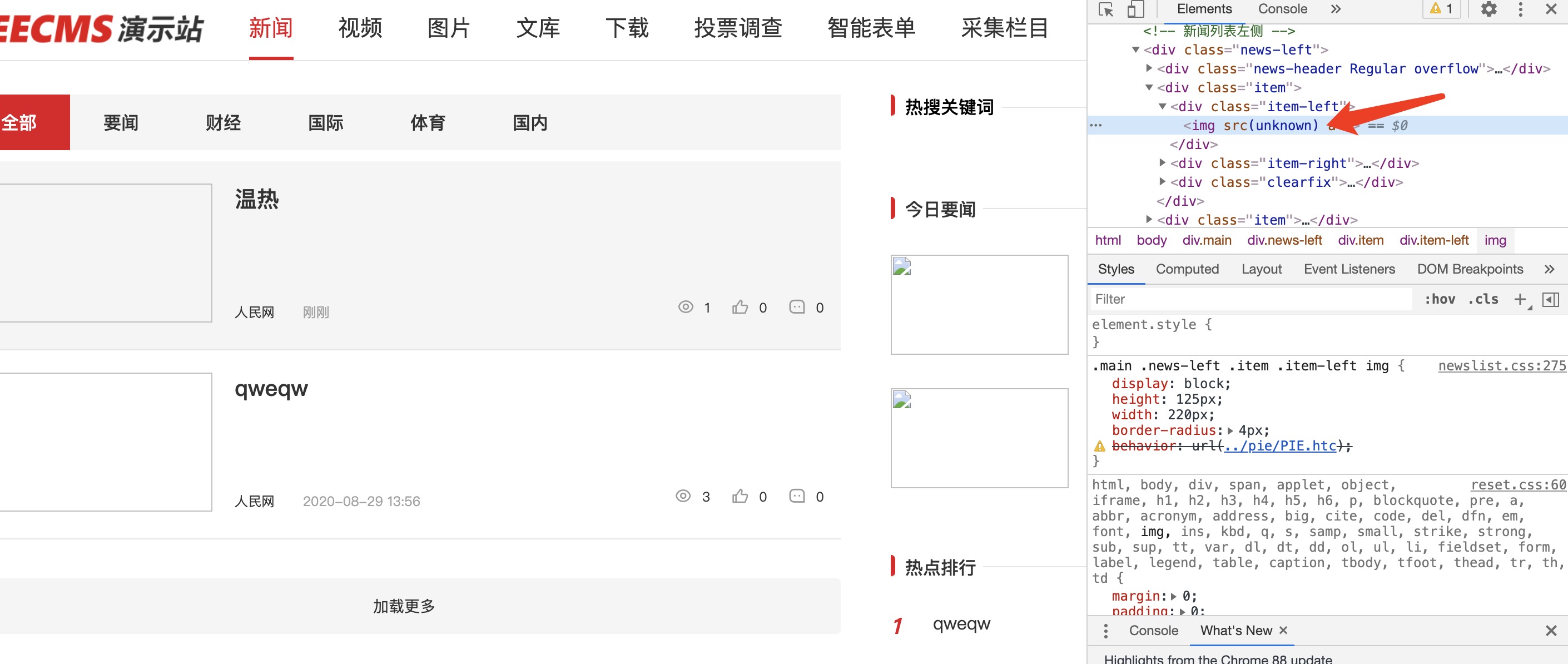This screenshot has height=664, width=1568.
Task: Click the inspect element picker icon
Action: [x=1106, y=9]
